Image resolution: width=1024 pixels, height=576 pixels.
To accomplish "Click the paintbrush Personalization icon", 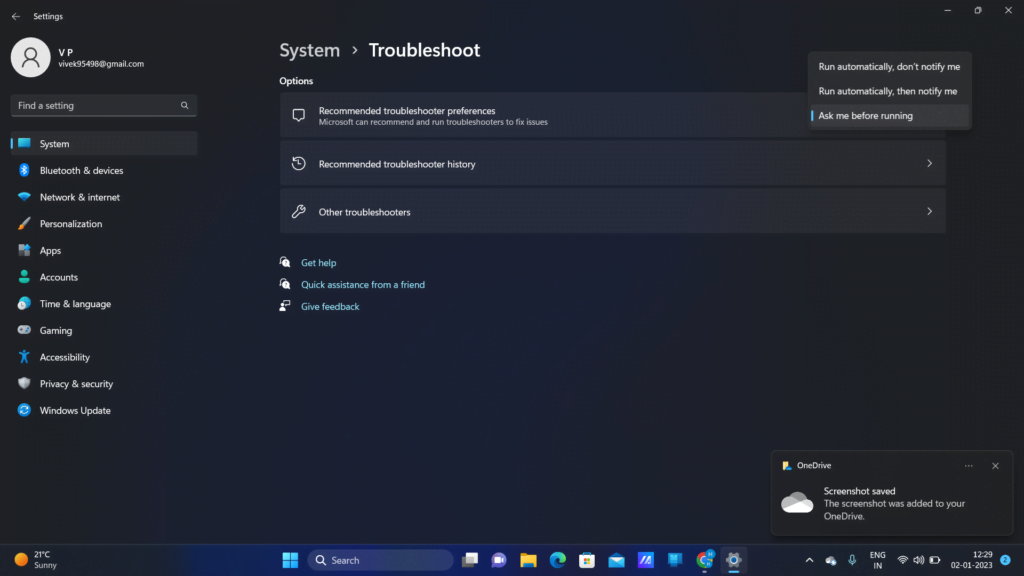I will click(24, 223).
